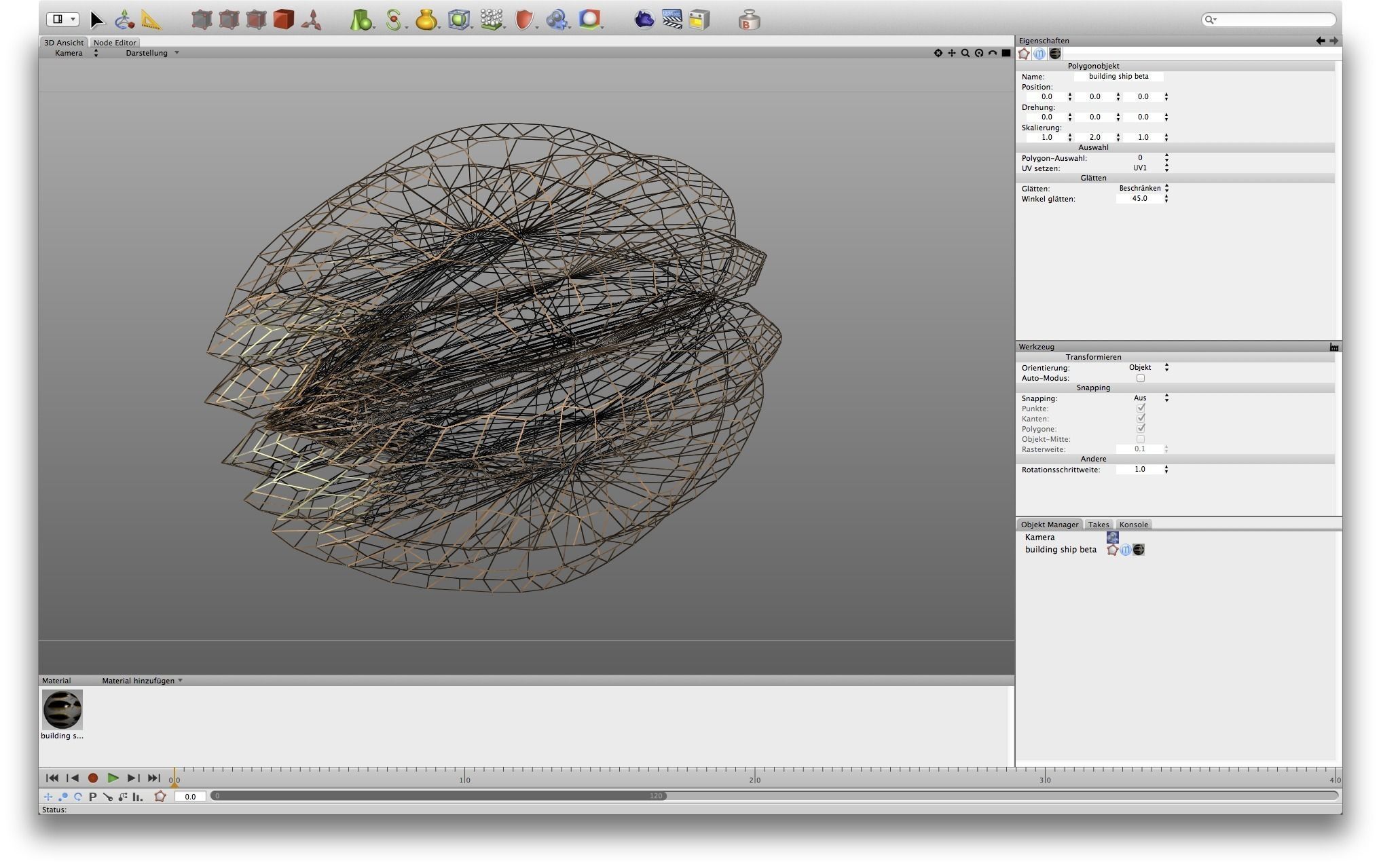Select building ship beta in Objekt Manager

point(1060,550)
